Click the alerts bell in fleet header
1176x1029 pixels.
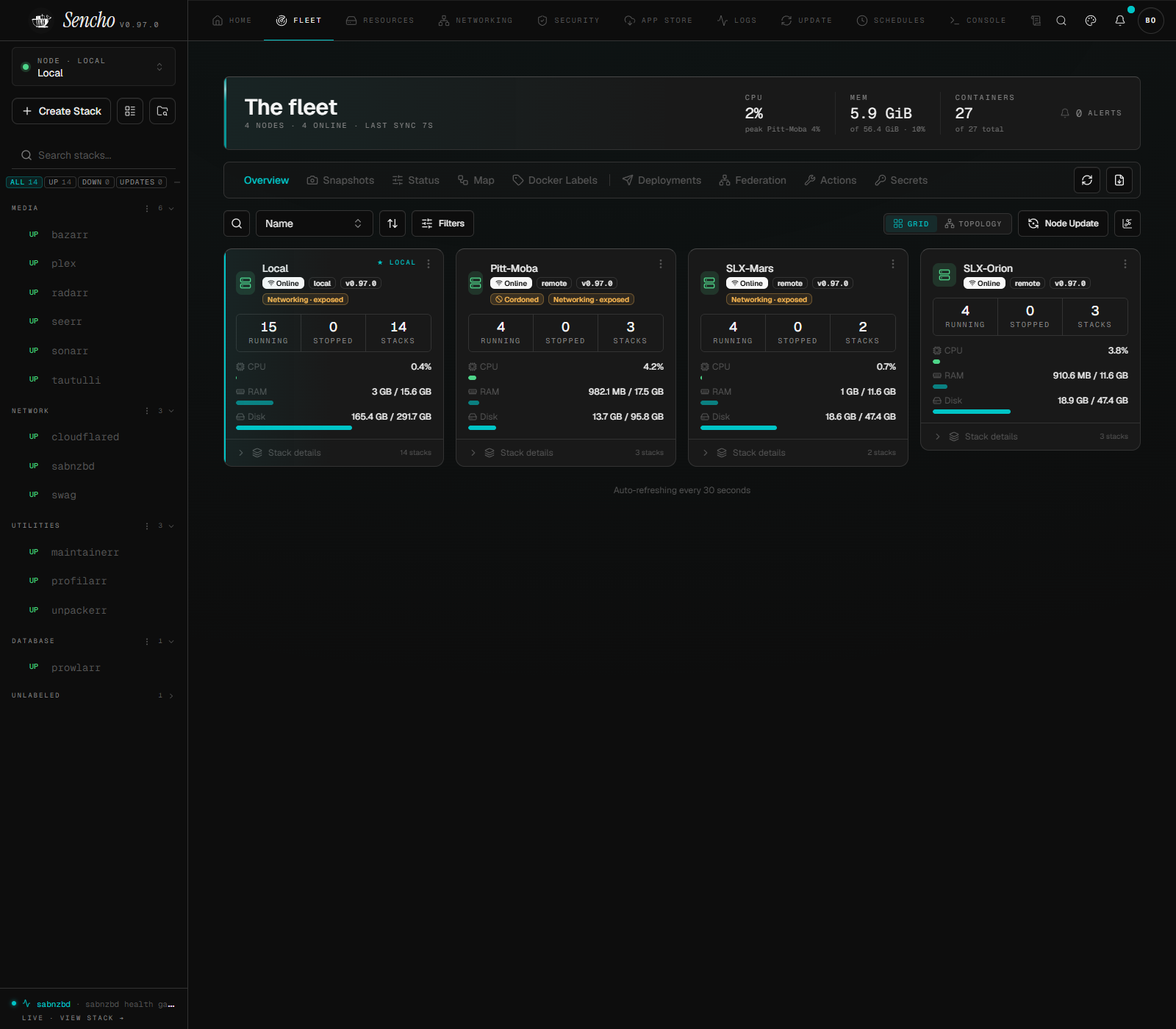1065,113
